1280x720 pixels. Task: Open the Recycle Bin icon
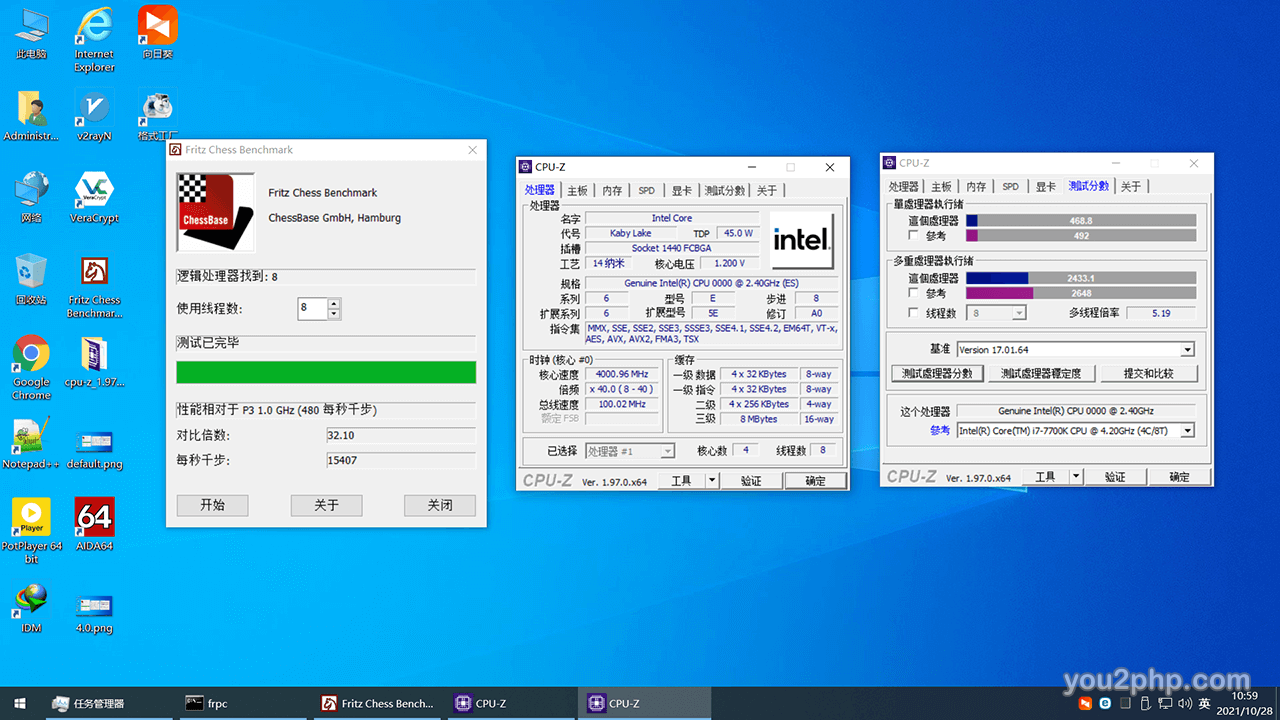pyautogui.click(x=31, y=279)
